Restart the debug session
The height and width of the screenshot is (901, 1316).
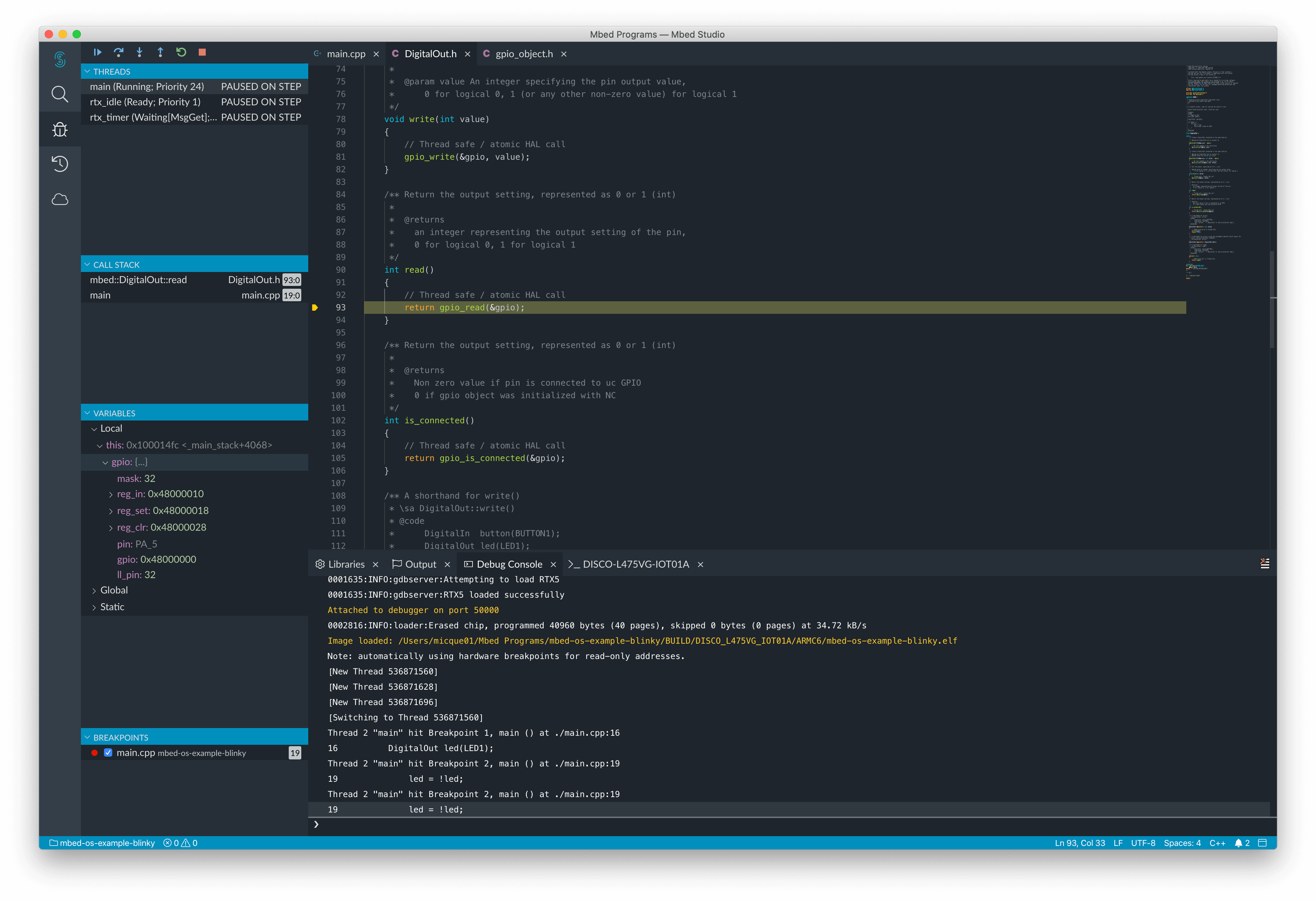181,52
